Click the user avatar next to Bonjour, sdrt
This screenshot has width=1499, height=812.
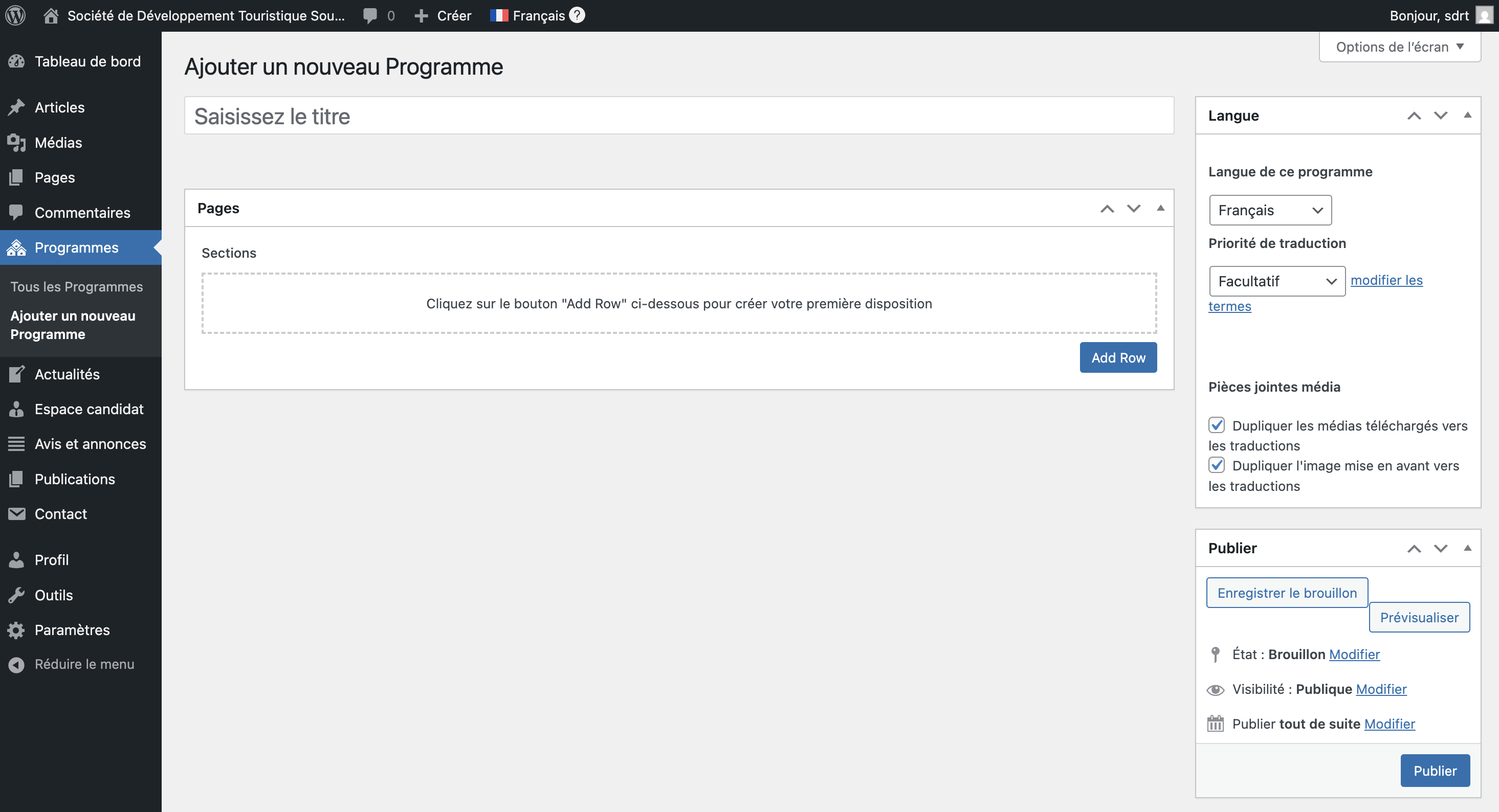[x=1485, y=16]
